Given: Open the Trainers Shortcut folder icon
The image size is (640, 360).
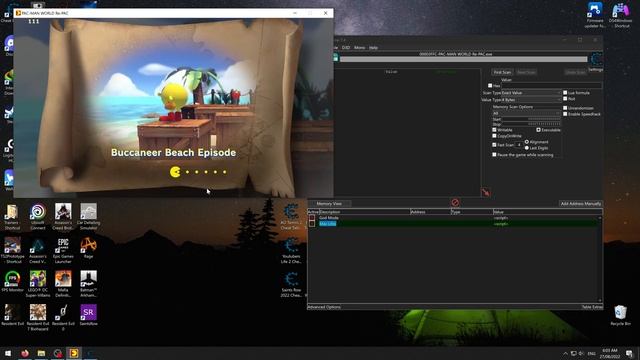Looking at the screenshot, I should tap(12, 216).
